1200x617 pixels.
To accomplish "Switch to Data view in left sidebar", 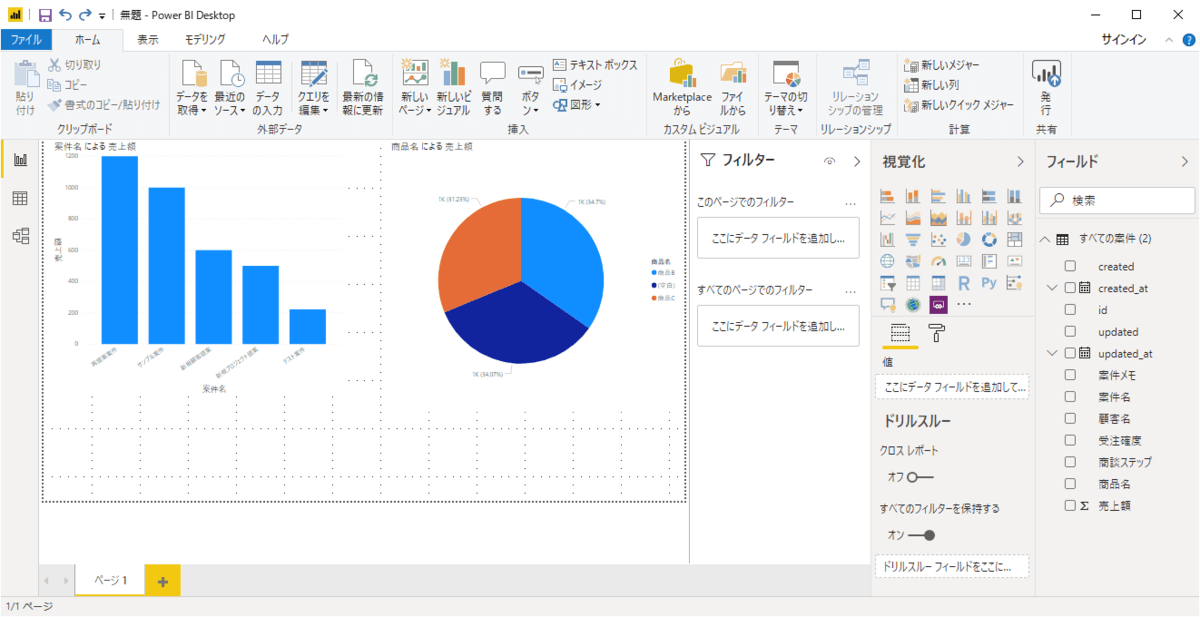I will point(20,198).
